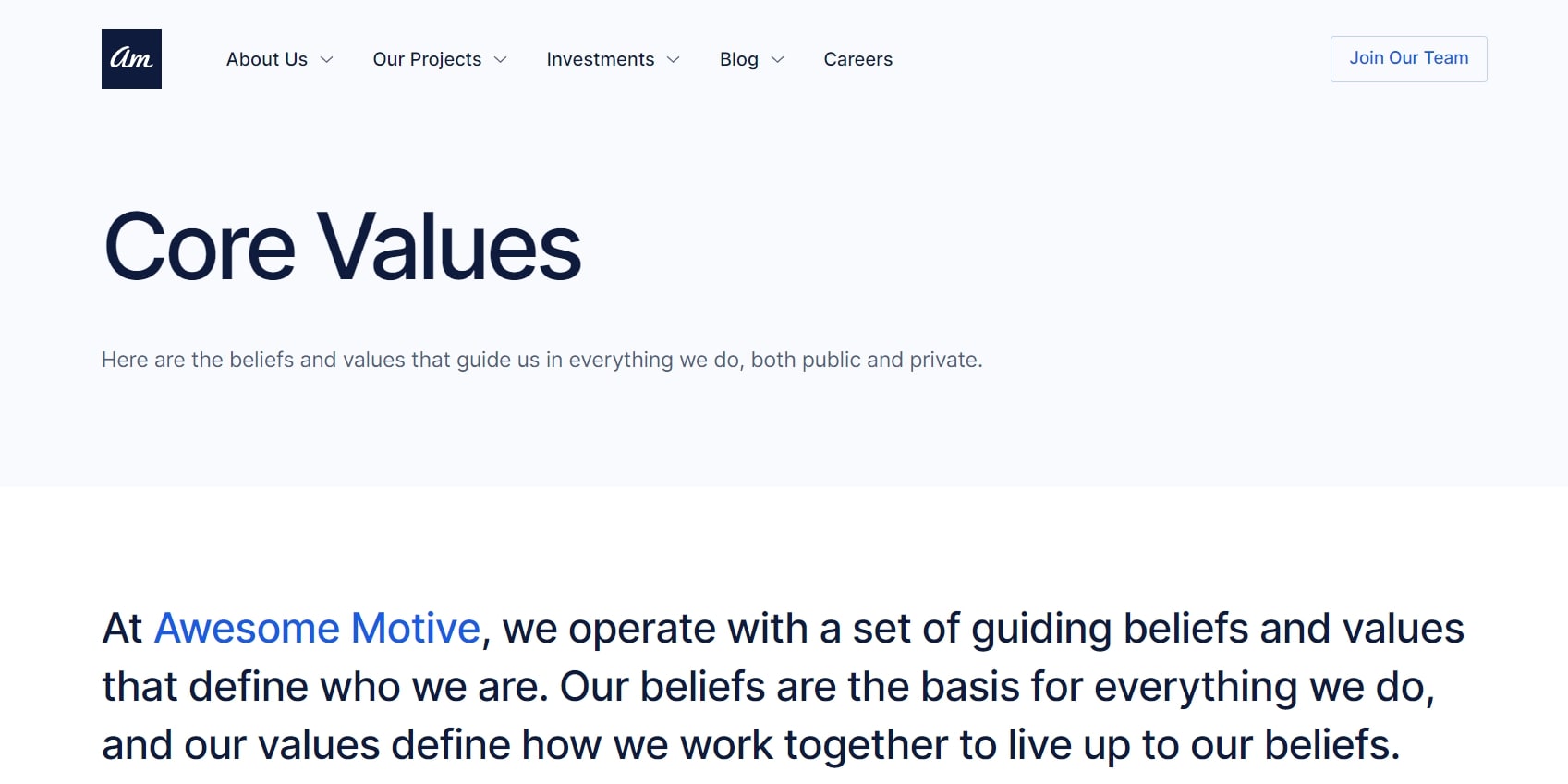Expand the Investments dropdown chevron
Screen dimensions: 1568x784
[x=673, y=59]
